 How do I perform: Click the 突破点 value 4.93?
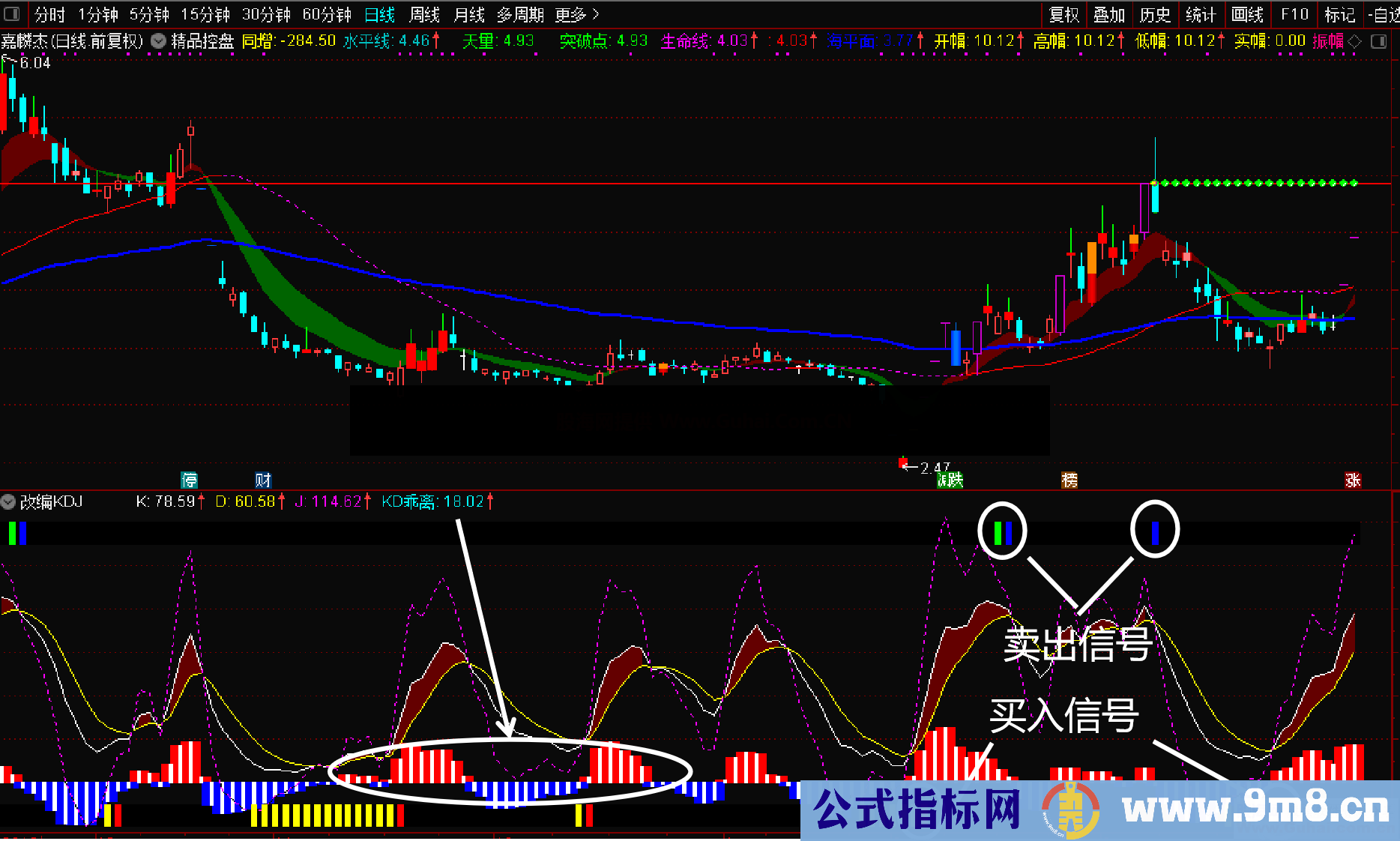pyautogui.click(x=632, y=41)
